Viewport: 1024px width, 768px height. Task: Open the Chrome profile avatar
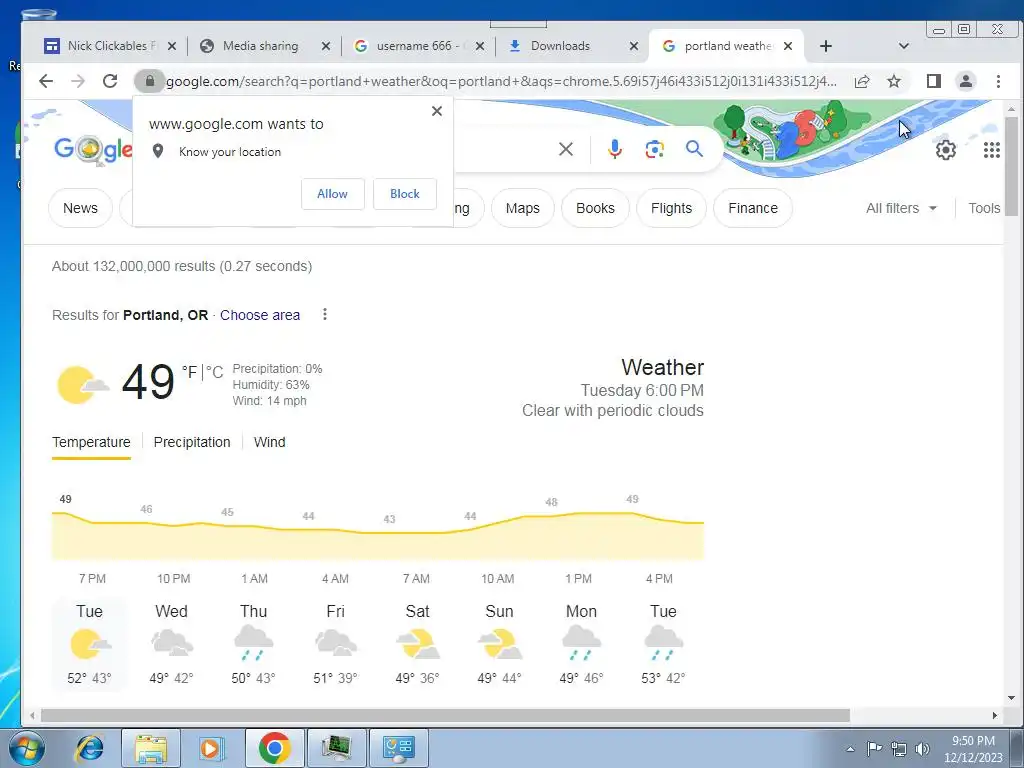coord(965,81)
